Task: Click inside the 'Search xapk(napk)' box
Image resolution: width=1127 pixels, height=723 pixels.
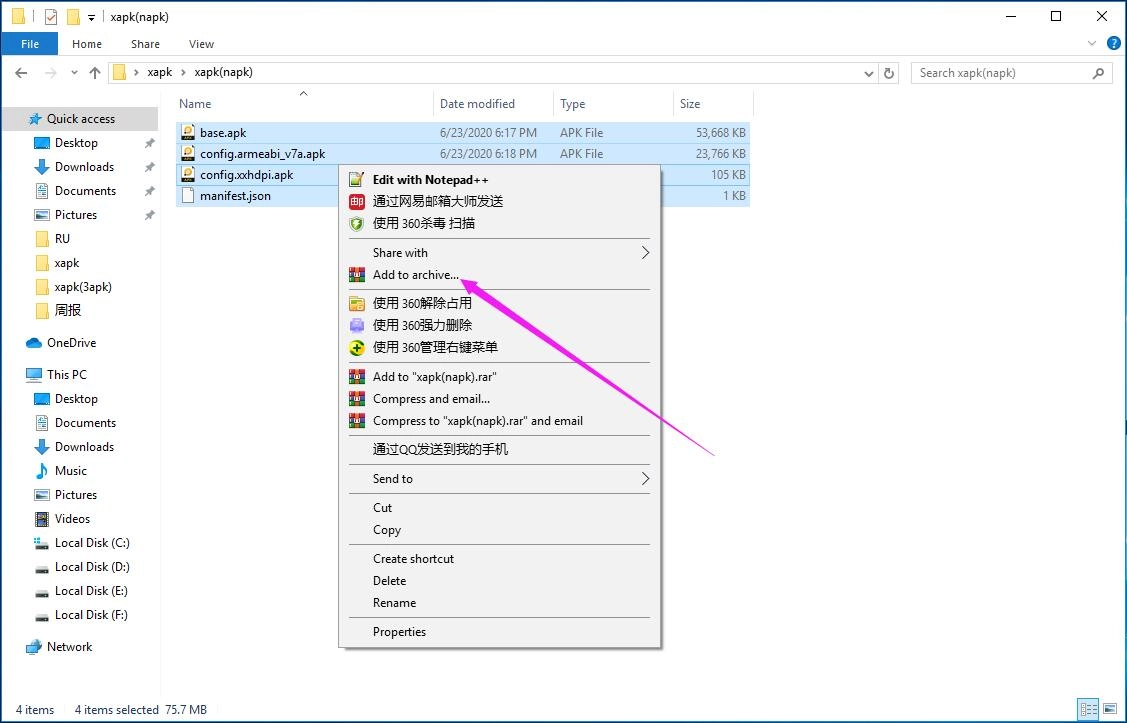Action: click(x=1000, y=72)
